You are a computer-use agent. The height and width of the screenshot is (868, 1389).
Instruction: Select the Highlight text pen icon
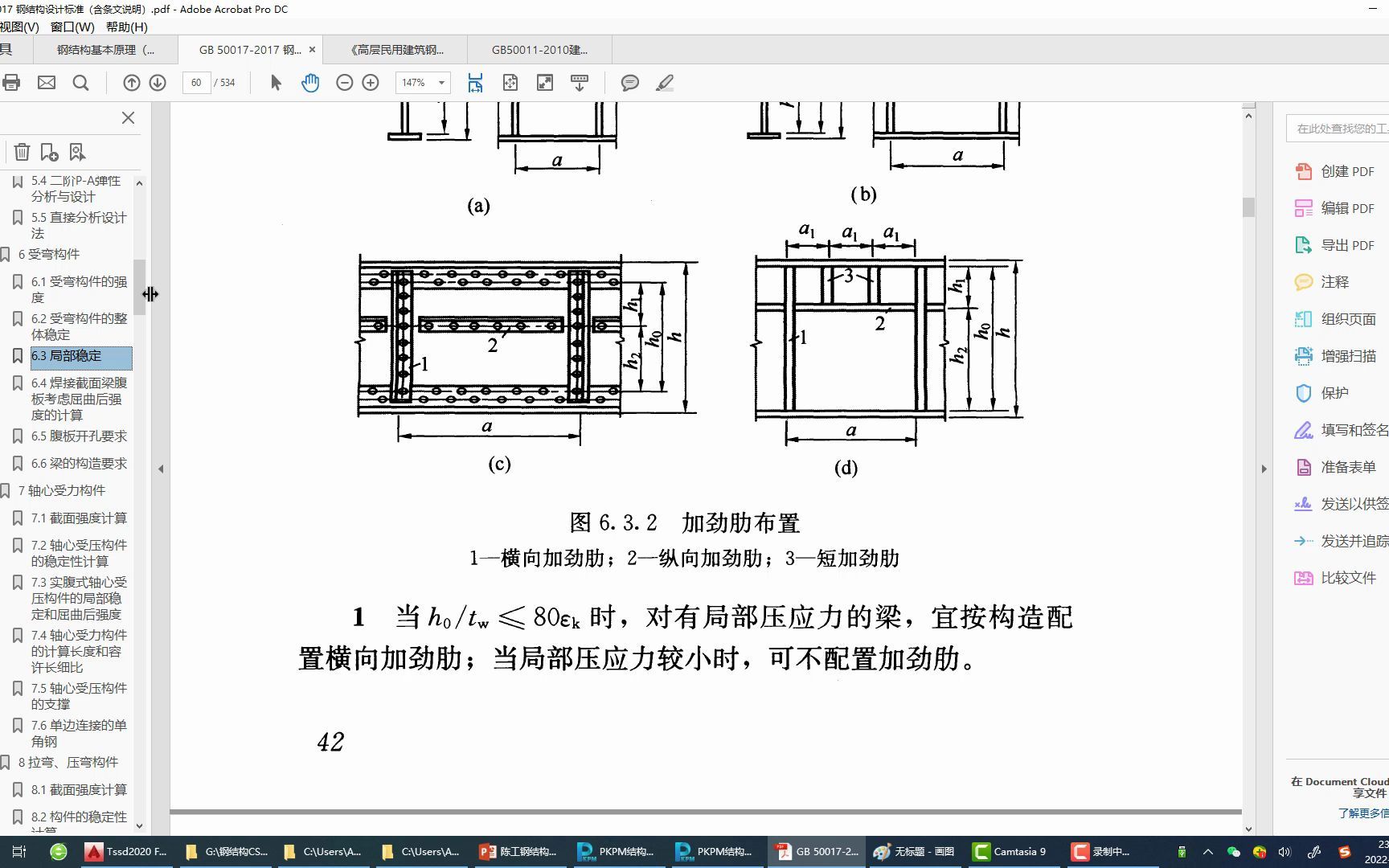(664, 83)
